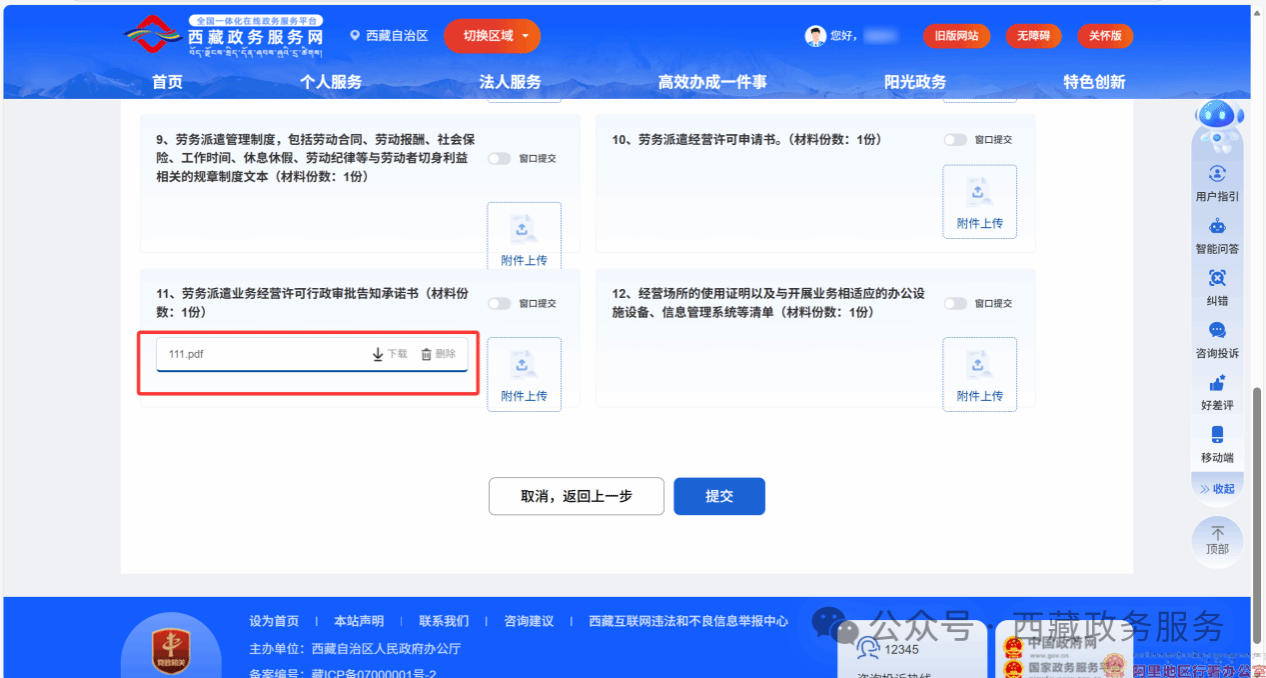
Task: Open 用户指引 in right sidebar
Action: (1217, 174)
